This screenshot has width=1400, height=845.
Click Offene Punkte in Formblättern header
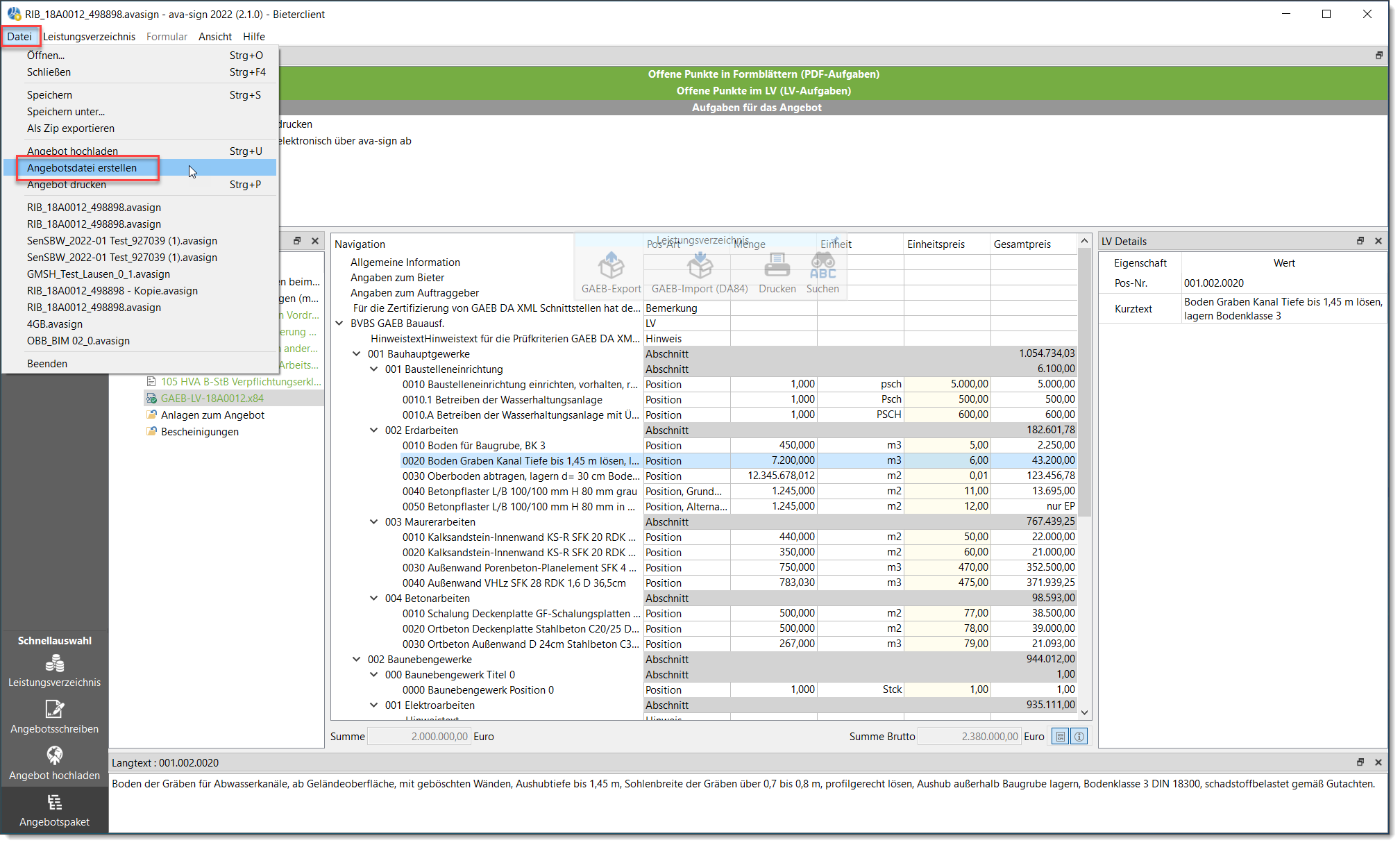coord(764,74)
